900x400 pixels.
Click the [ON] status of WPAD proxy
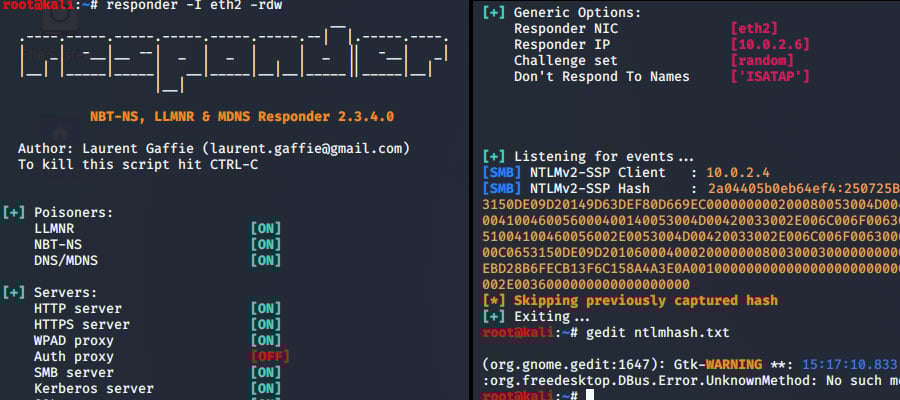click(266, 341)
